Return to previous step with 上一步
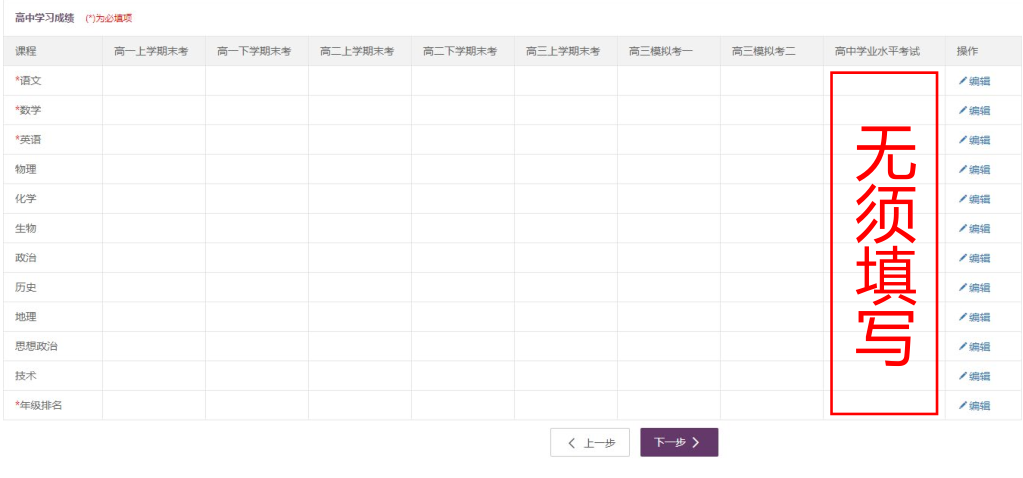1023x478 pixels. pyautogui.click(x=590, y=442)
